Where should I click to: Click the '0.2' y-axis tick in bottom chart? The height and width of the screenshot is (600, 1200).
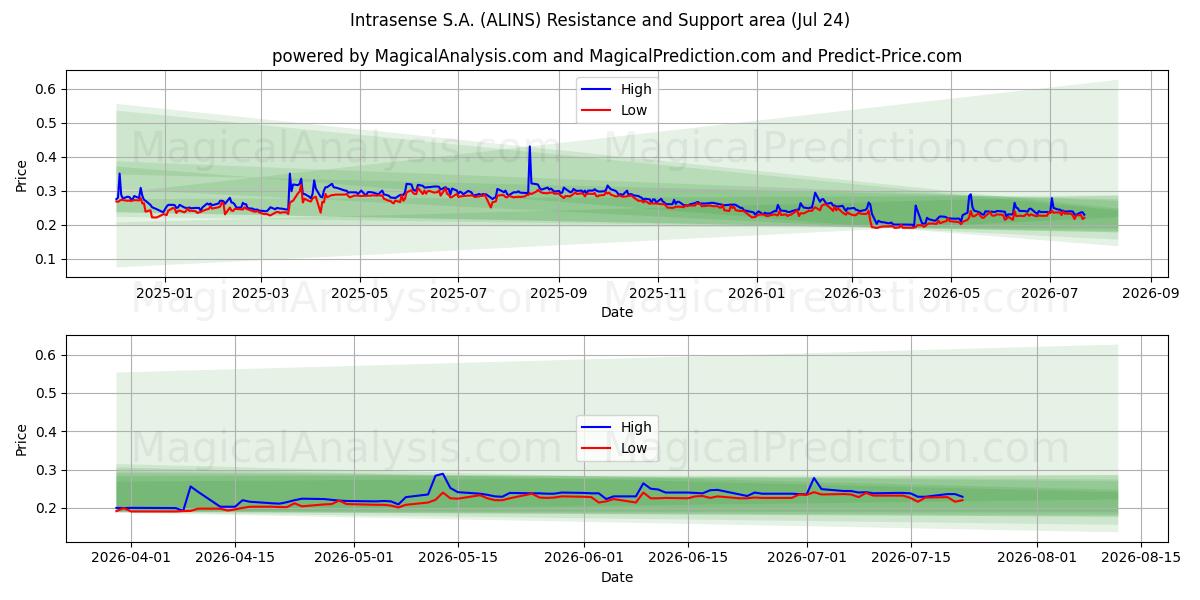48,508
